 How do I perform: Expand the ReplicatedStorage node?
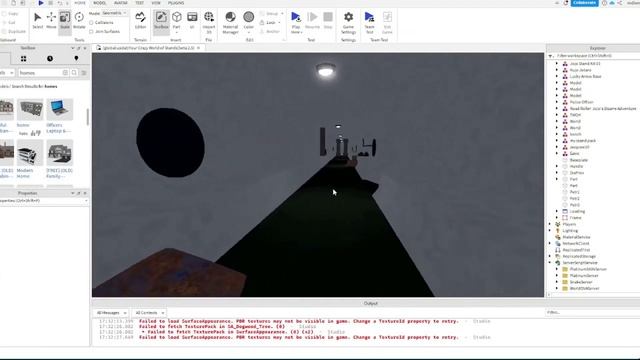click(x=550, y=256)
